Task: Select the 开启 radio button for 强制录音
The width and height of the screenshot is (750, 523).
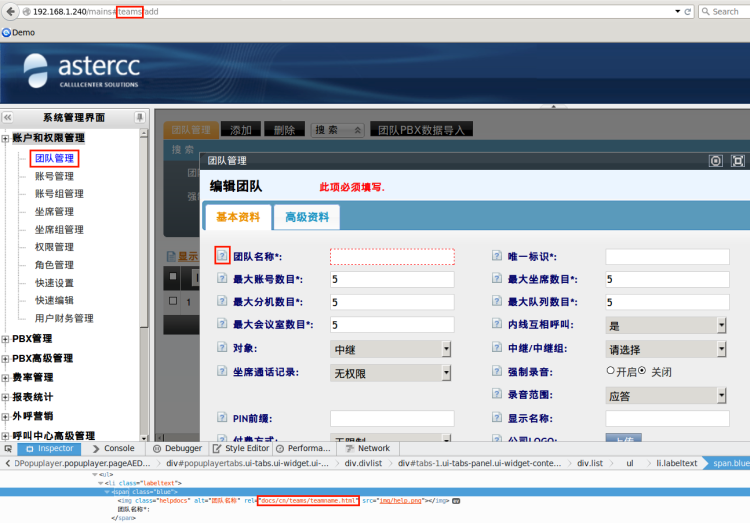Action: (x=610, y=370)
